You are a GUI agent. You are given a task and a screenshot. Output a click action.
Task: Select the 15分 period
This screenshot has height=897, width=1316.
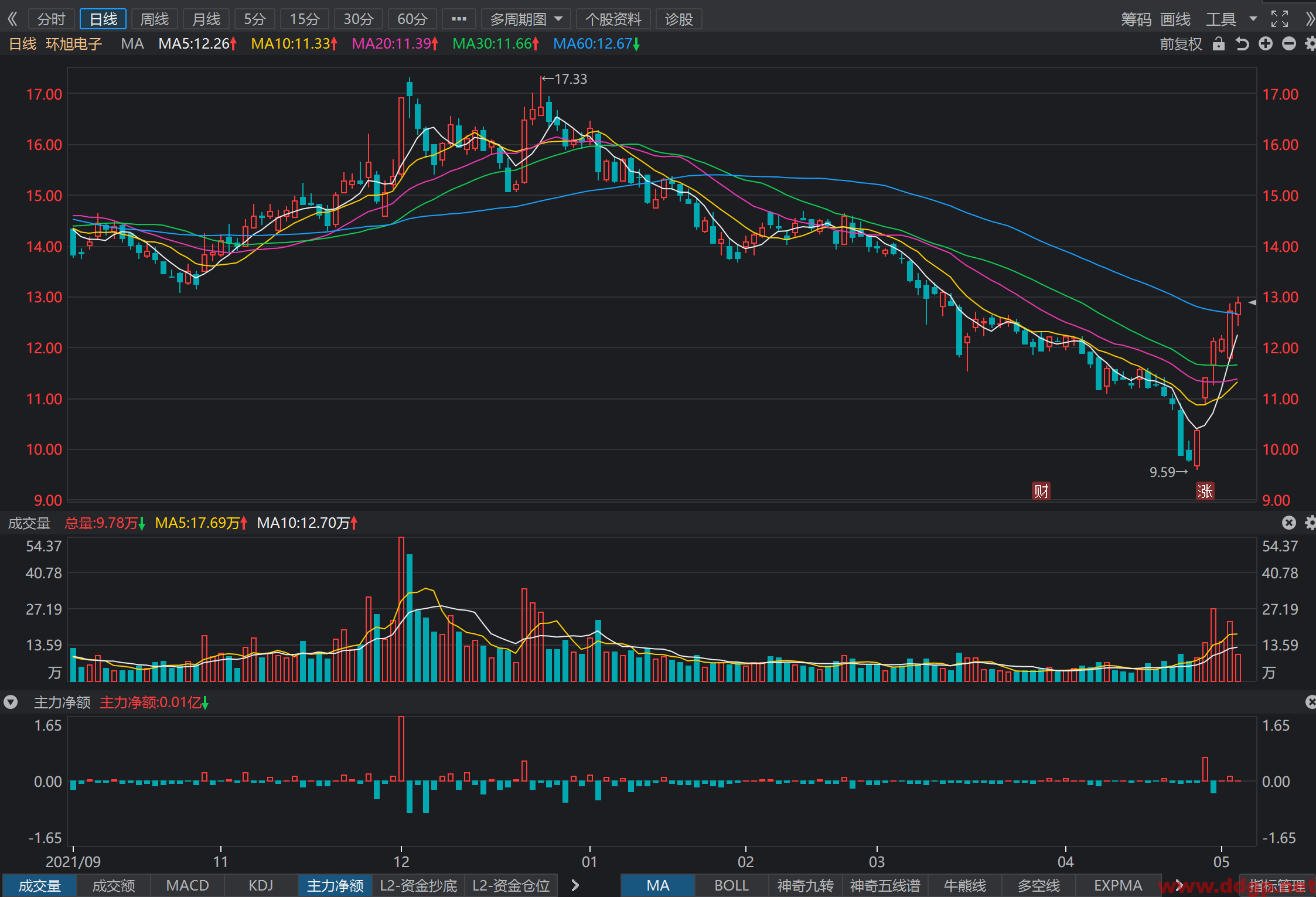tap(305, 19)
